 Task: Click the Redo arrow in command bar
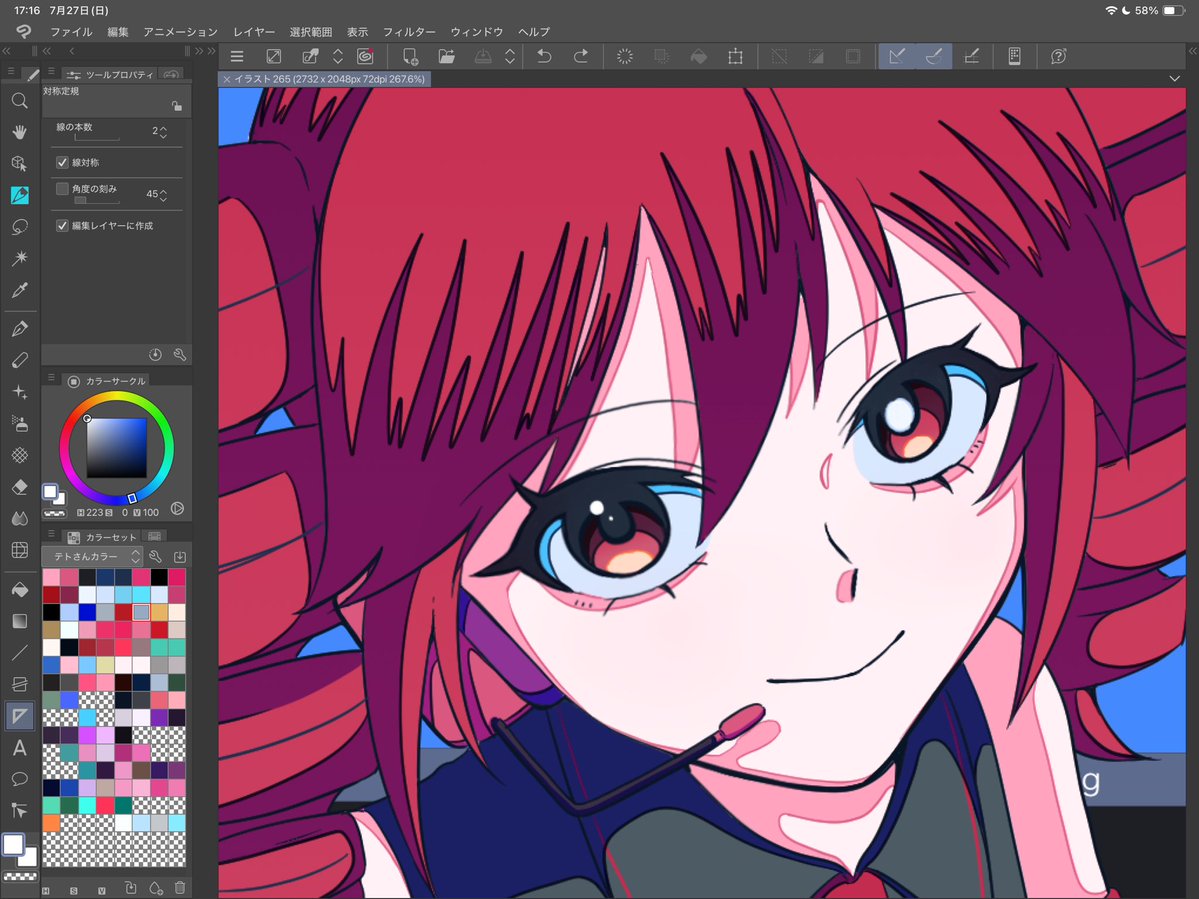pos(581,56)
